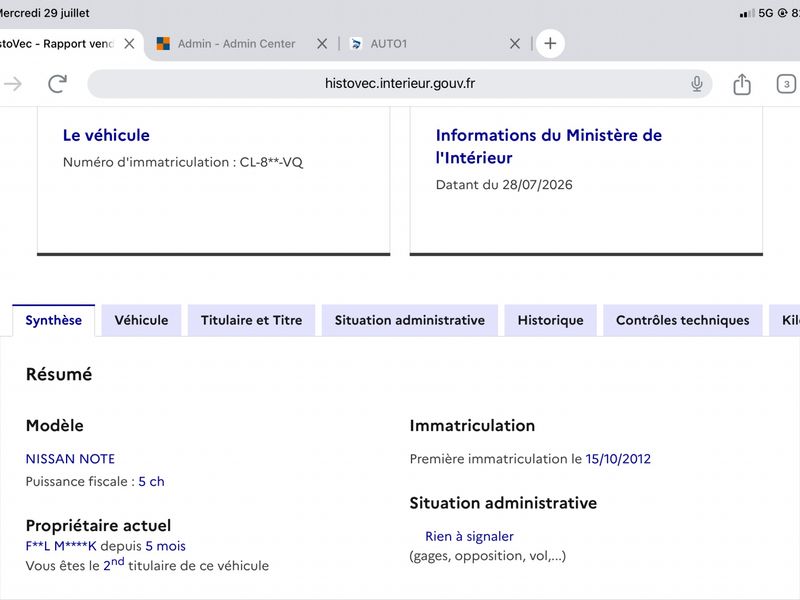Screen dimensions: 800x600
Task: Click the 15/10/2012 first registration date
Action: [x=618, y=459]
